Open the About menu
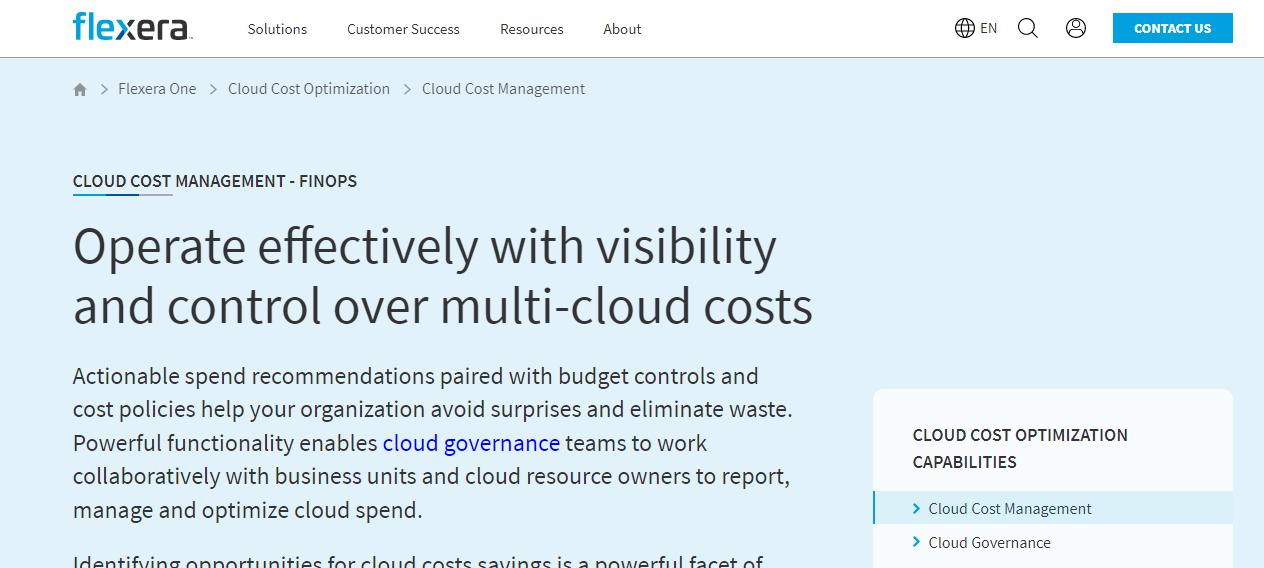 pos(622,29)
